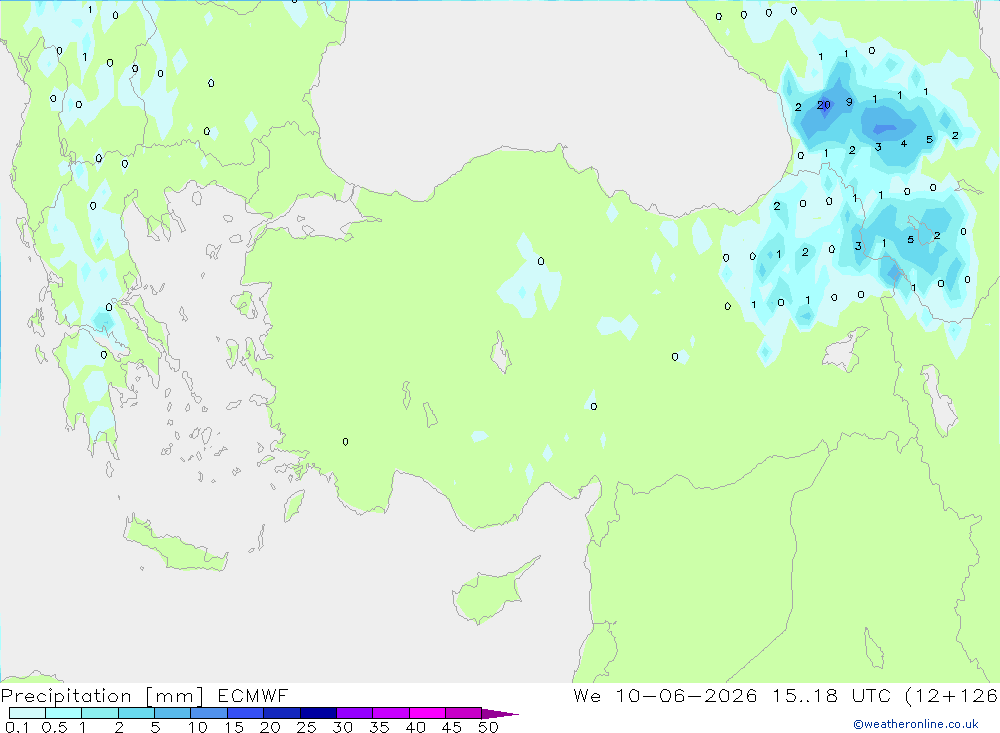The image size is (1000, 733).
Task: Click the "(12+126" forecast offset text
Action: 952,696
